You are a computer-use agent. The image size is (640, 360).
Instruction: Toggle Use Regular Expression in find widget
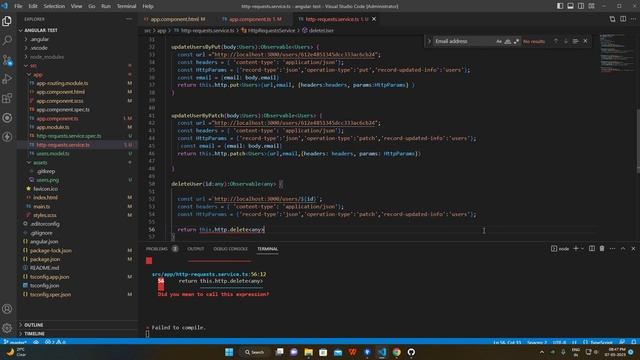[517, 41]
